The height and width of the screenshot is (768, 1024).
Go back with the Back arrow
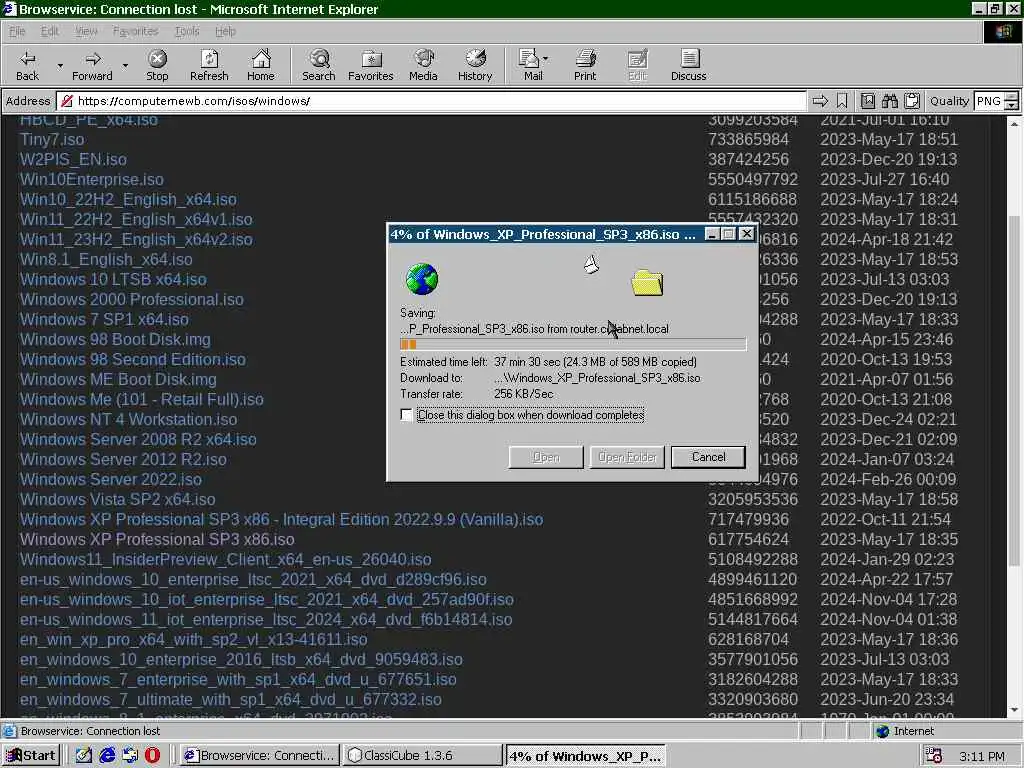pyautogui.click(x=27, y=65)
